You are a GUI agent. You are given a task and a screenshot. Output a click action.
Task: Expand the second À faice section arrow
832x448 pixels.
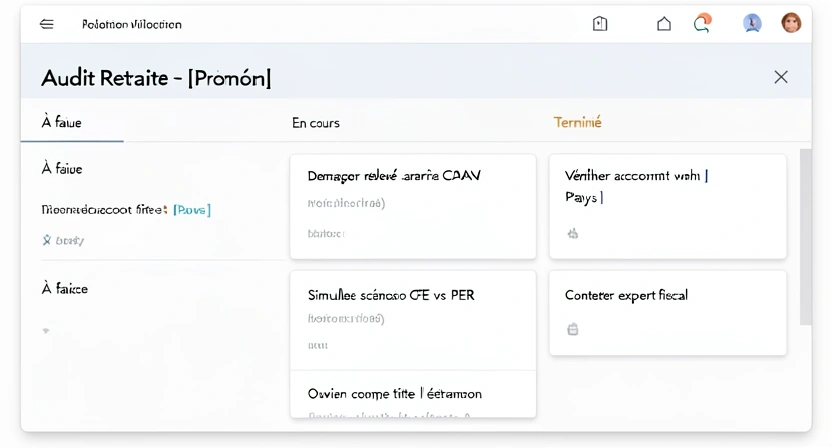tap(46, 330)
